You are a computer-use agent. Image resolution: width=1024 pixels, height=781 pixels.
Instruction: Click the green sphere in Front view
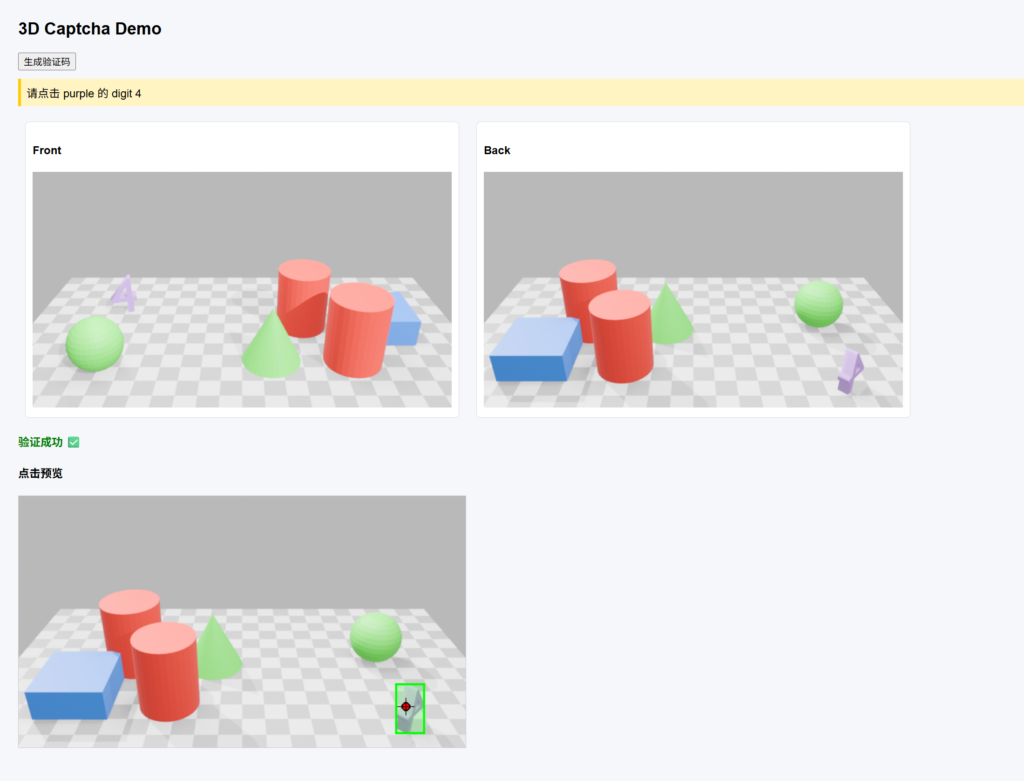95,343
